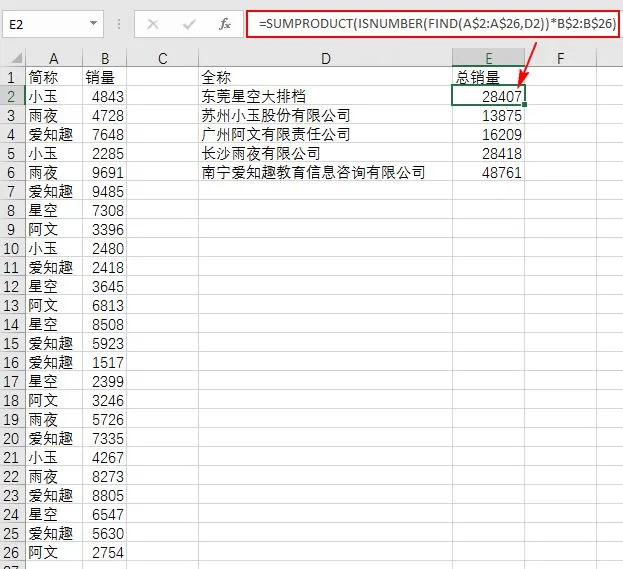Expand the Name Box dropdown arrow

point(93,23)
